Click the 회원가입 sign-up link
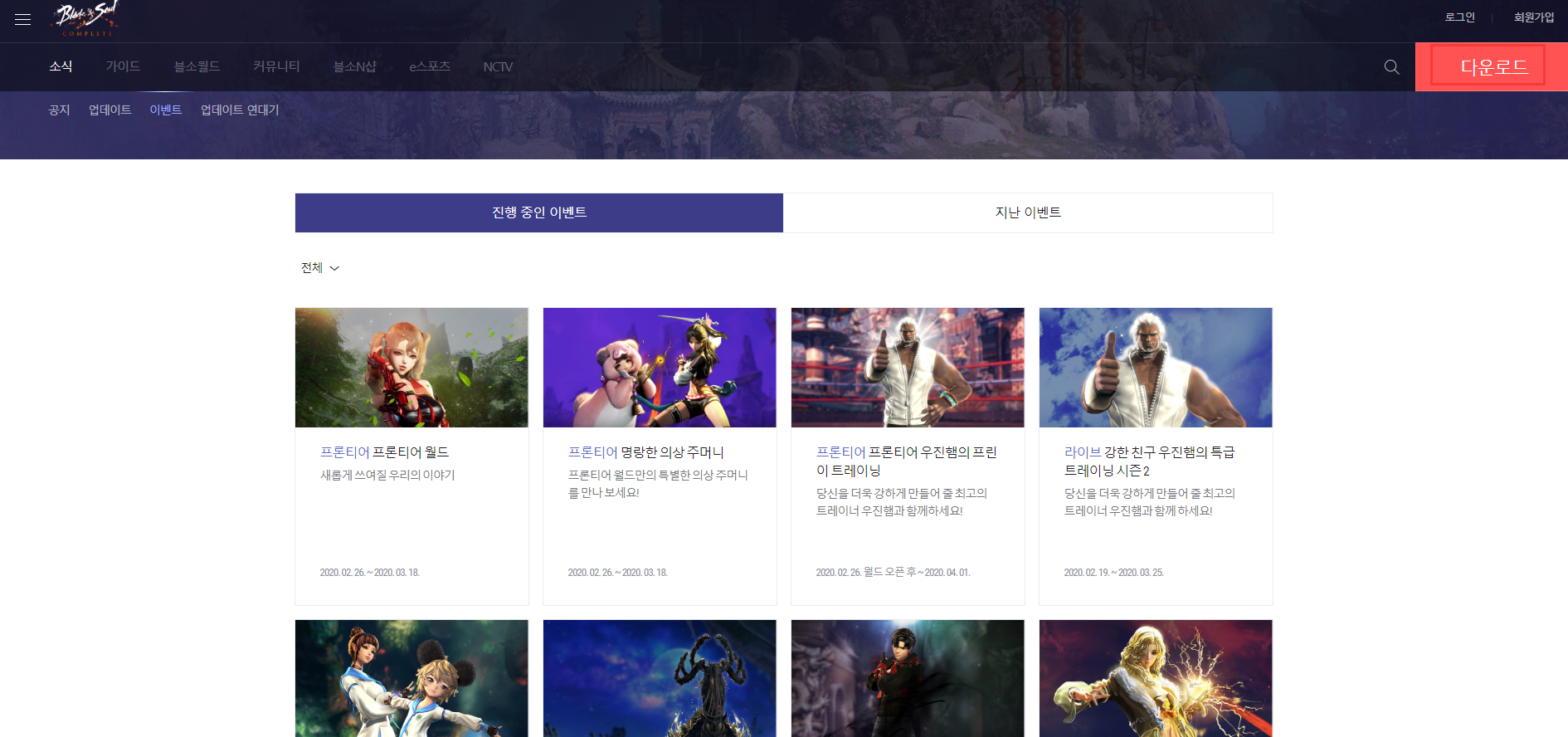This screenshot has height=737, width=1568. 1533,17
